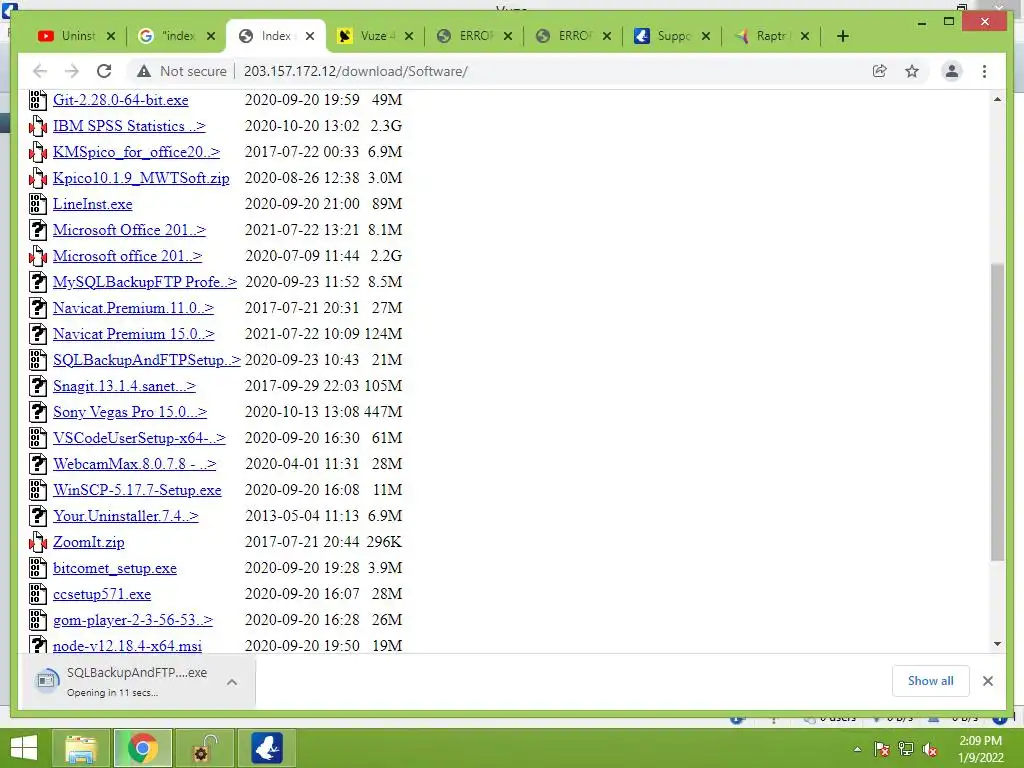
Task: Open the Chrome profile avatar
Action: [x=952, y=71]
